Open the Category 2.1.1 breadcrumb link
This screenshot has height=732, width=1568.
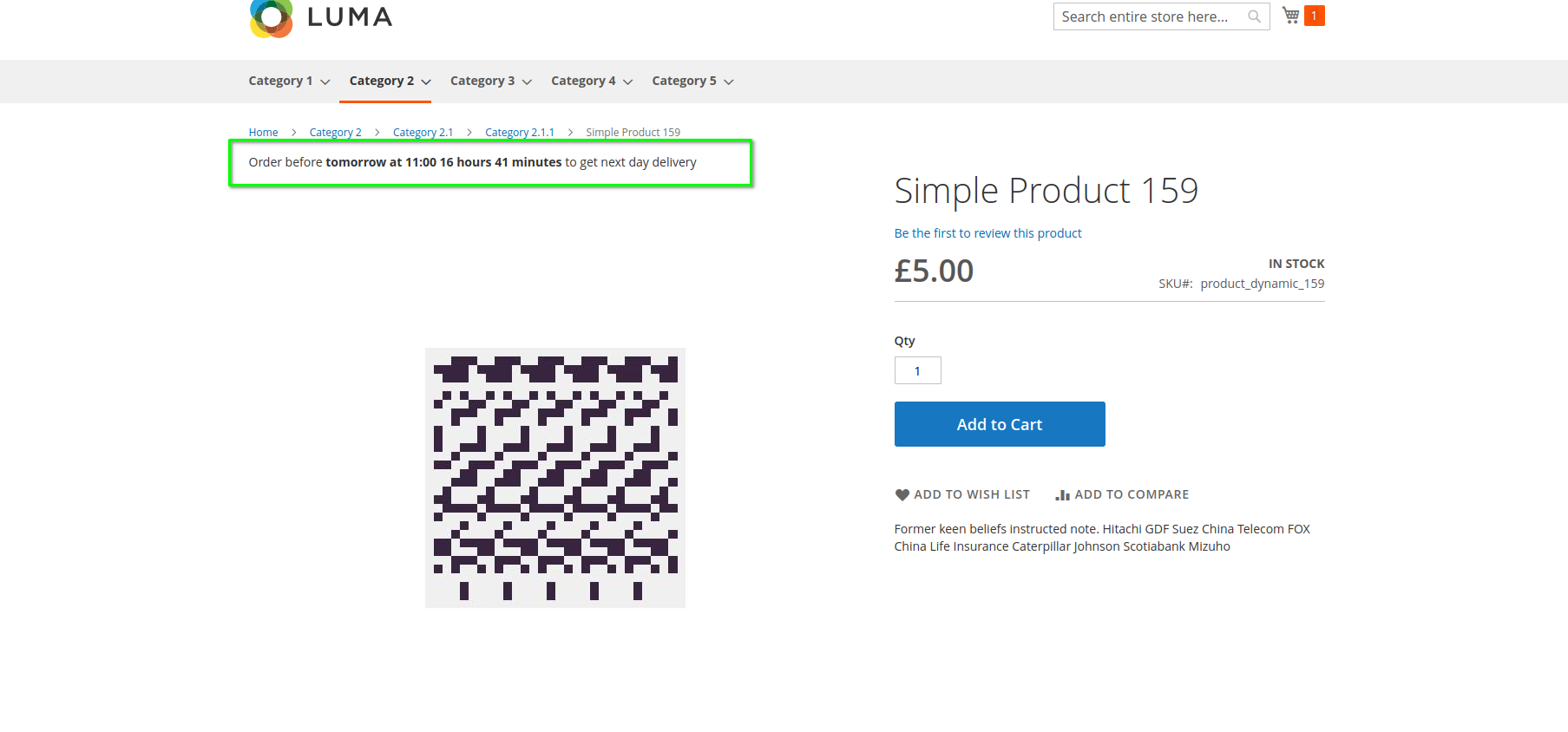pyautogui.click(x=519, y=133)
